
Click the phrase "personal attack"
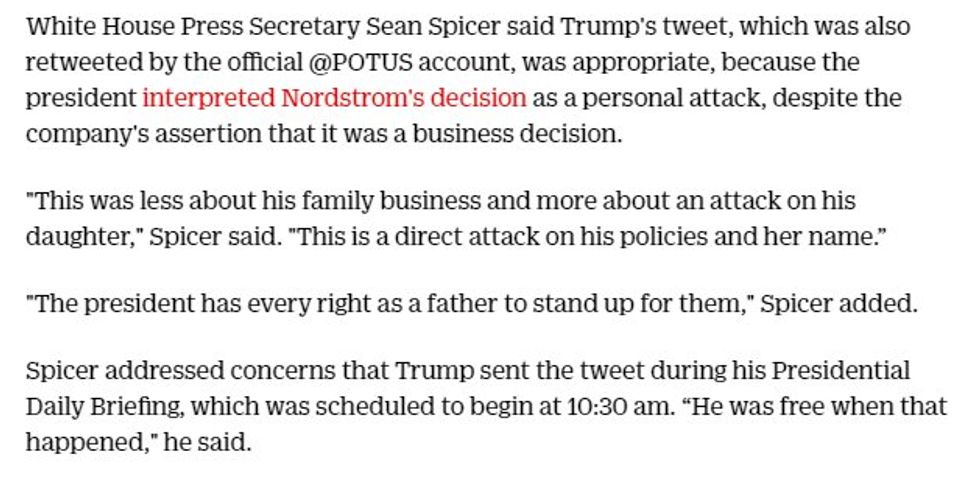675,98
